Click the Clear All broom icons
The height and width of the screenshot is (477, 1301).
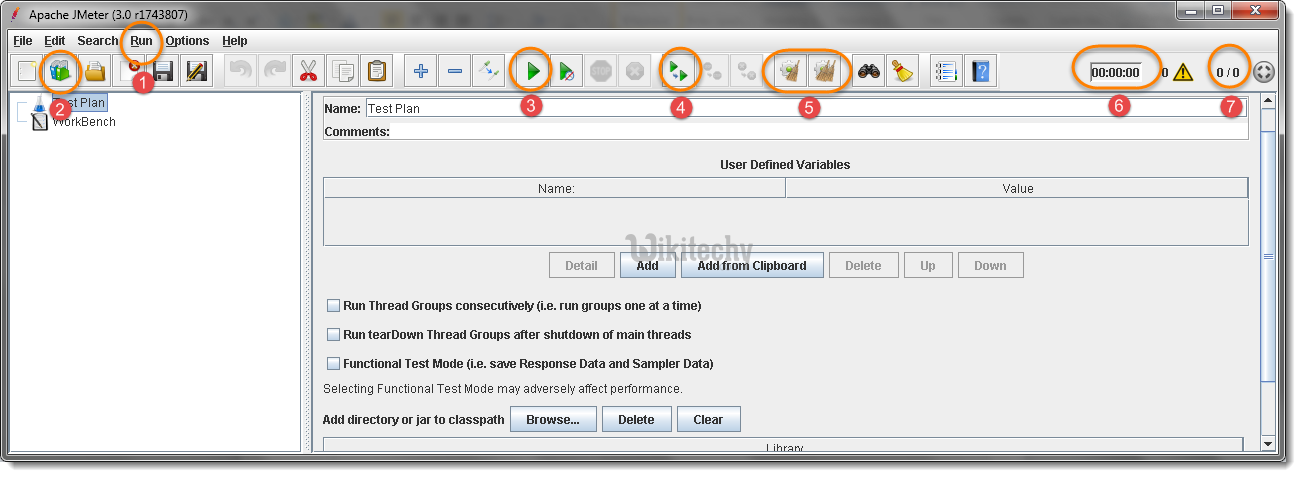click(825, 71)
